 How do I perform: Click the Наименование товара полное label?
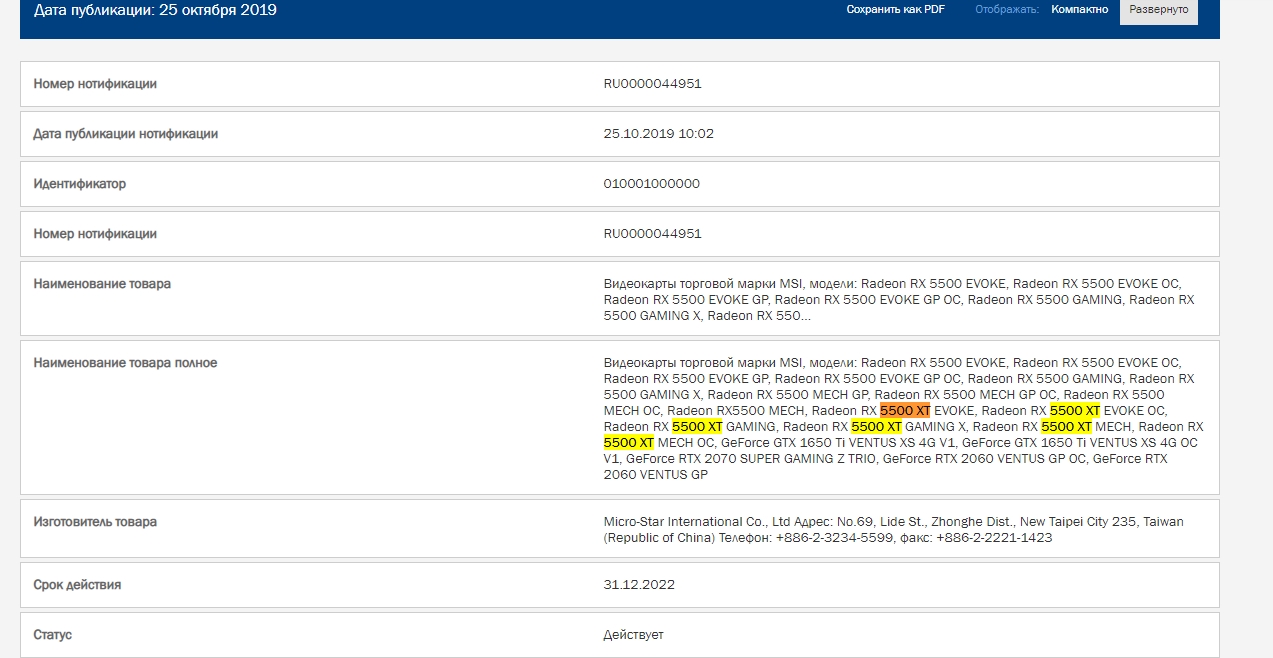125,363
